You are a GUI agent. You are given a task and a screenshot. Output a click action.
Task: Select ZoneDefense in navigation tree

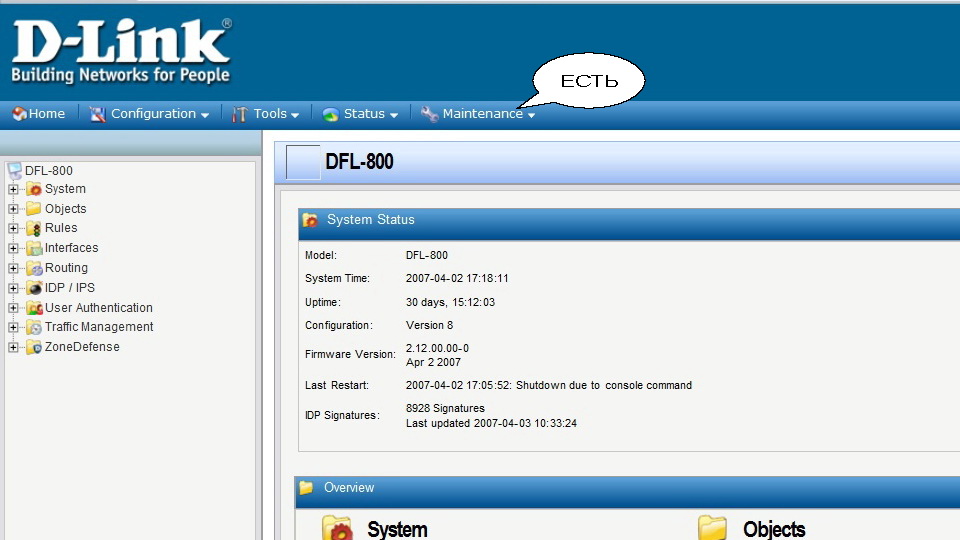click(82, 347)
